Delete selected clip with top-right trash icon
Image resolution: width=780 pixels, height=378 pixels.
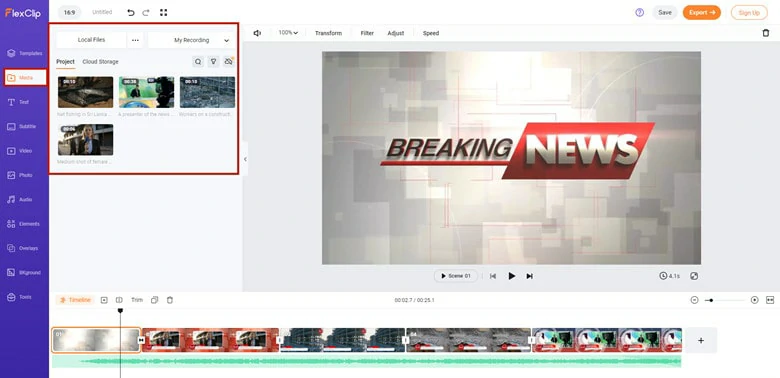pyautogui.click(x=766, y=33)
